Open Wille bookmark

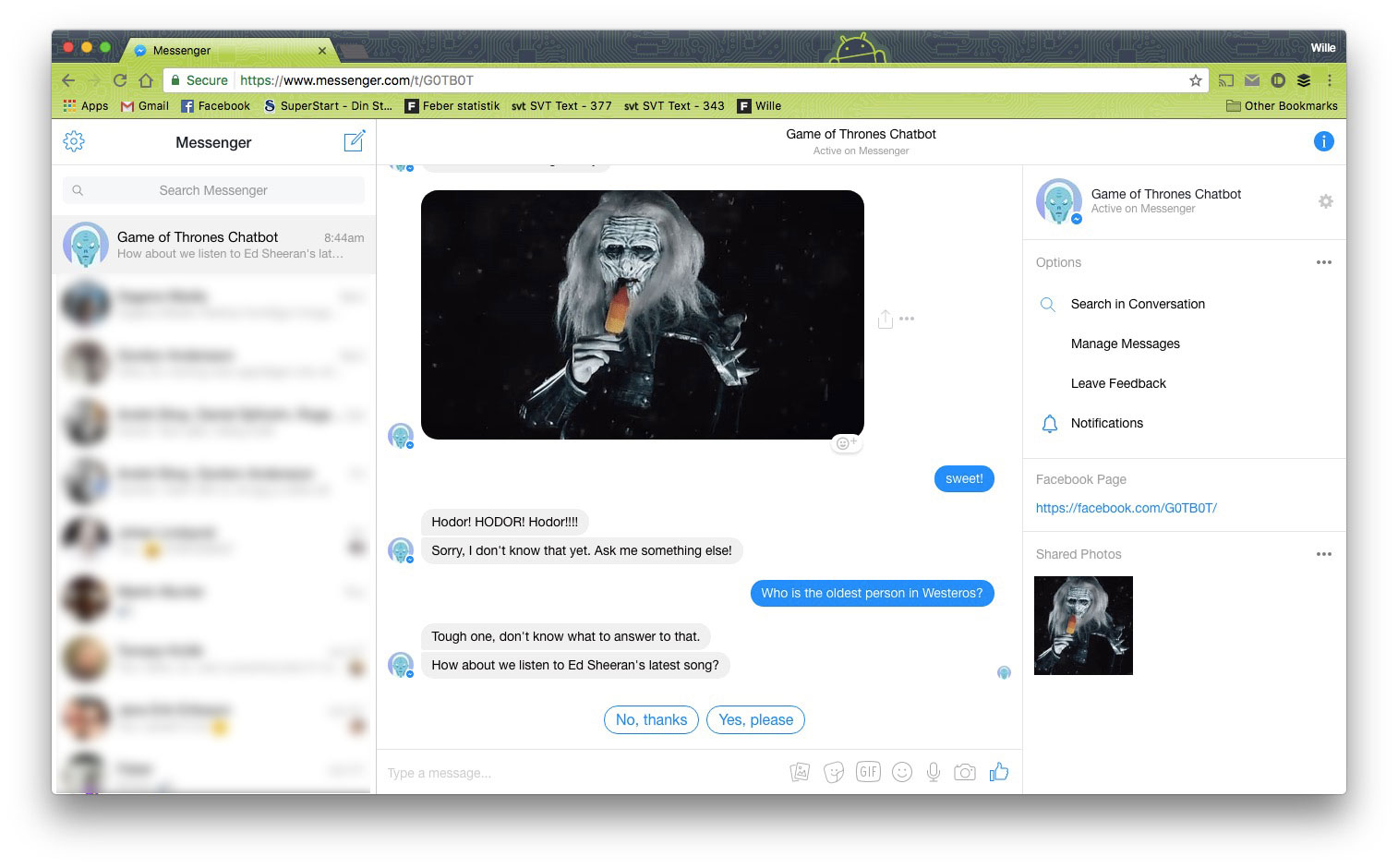(x=759, y=106)
